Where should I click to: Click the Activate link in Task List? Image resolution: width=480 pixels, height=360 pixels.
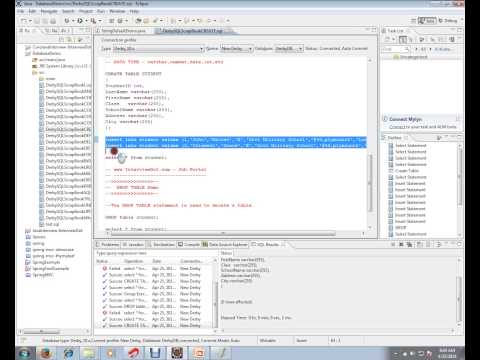tap(443, 49)
